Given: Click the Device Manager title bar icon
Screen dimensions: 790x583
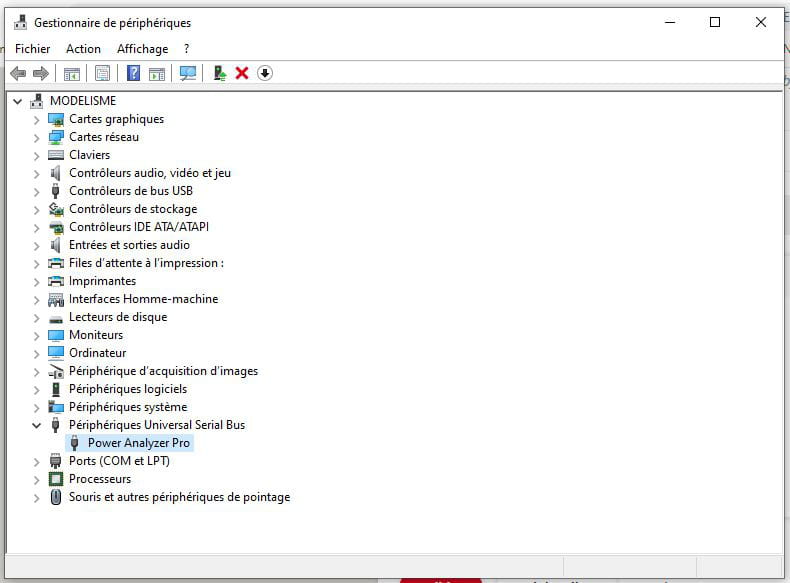Looking at the screenshot, I should click(x=21, y=23).
